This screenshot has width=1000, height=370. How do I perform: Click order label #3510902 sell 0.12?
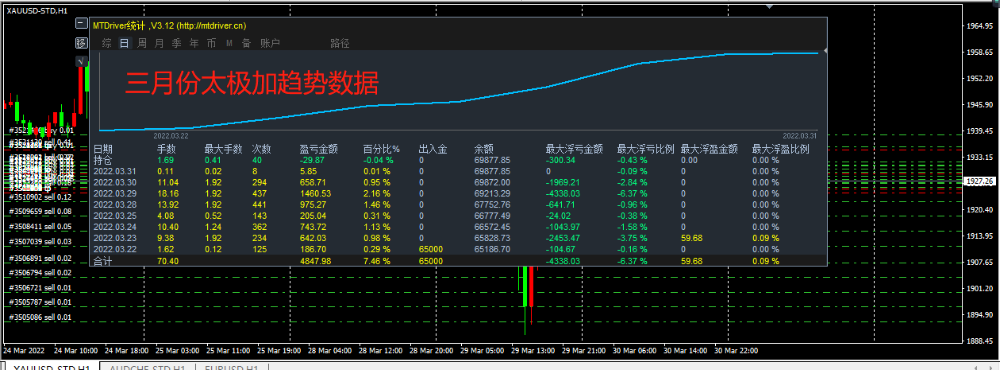click(41, 197)
